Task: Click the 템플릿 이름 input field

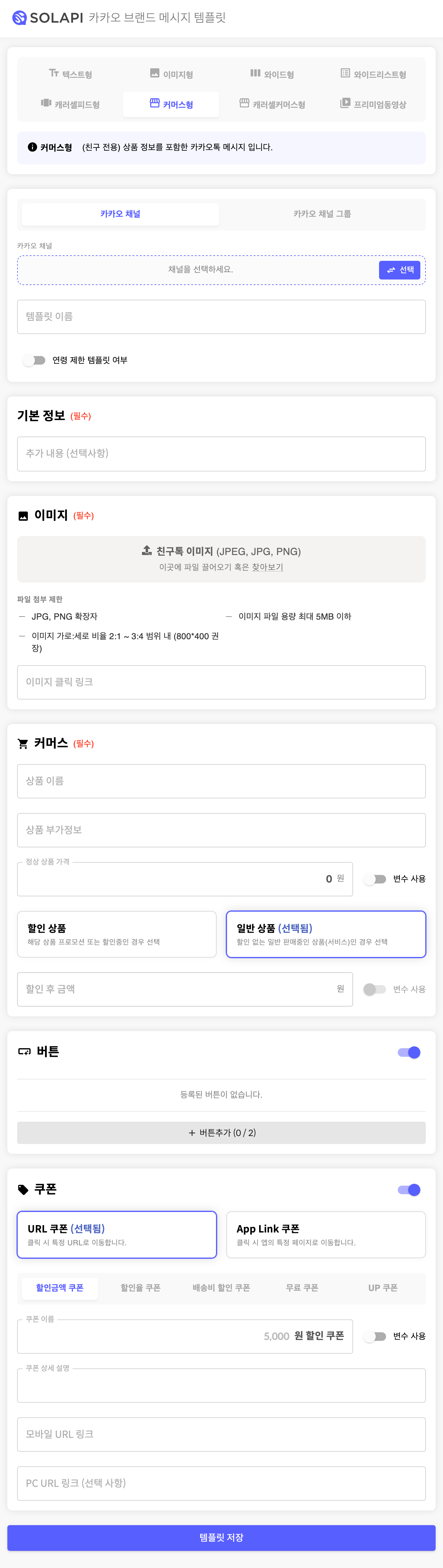Action: pos(221,317)
